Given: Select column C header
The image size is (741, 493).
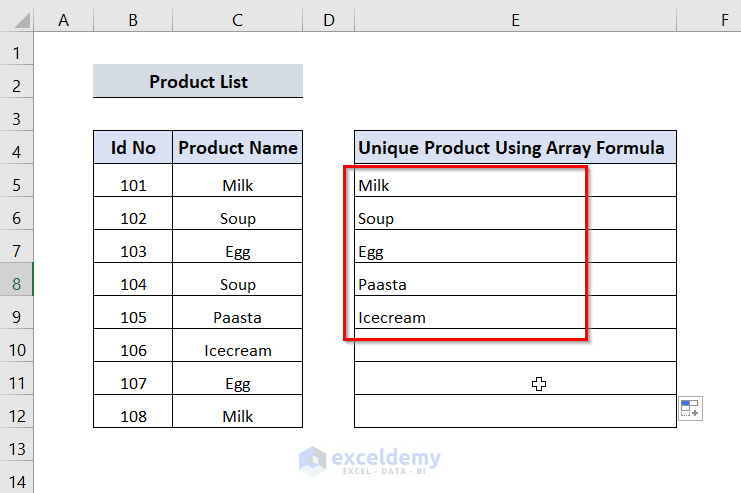Looking at the screenshot, I should pos(237,17).
